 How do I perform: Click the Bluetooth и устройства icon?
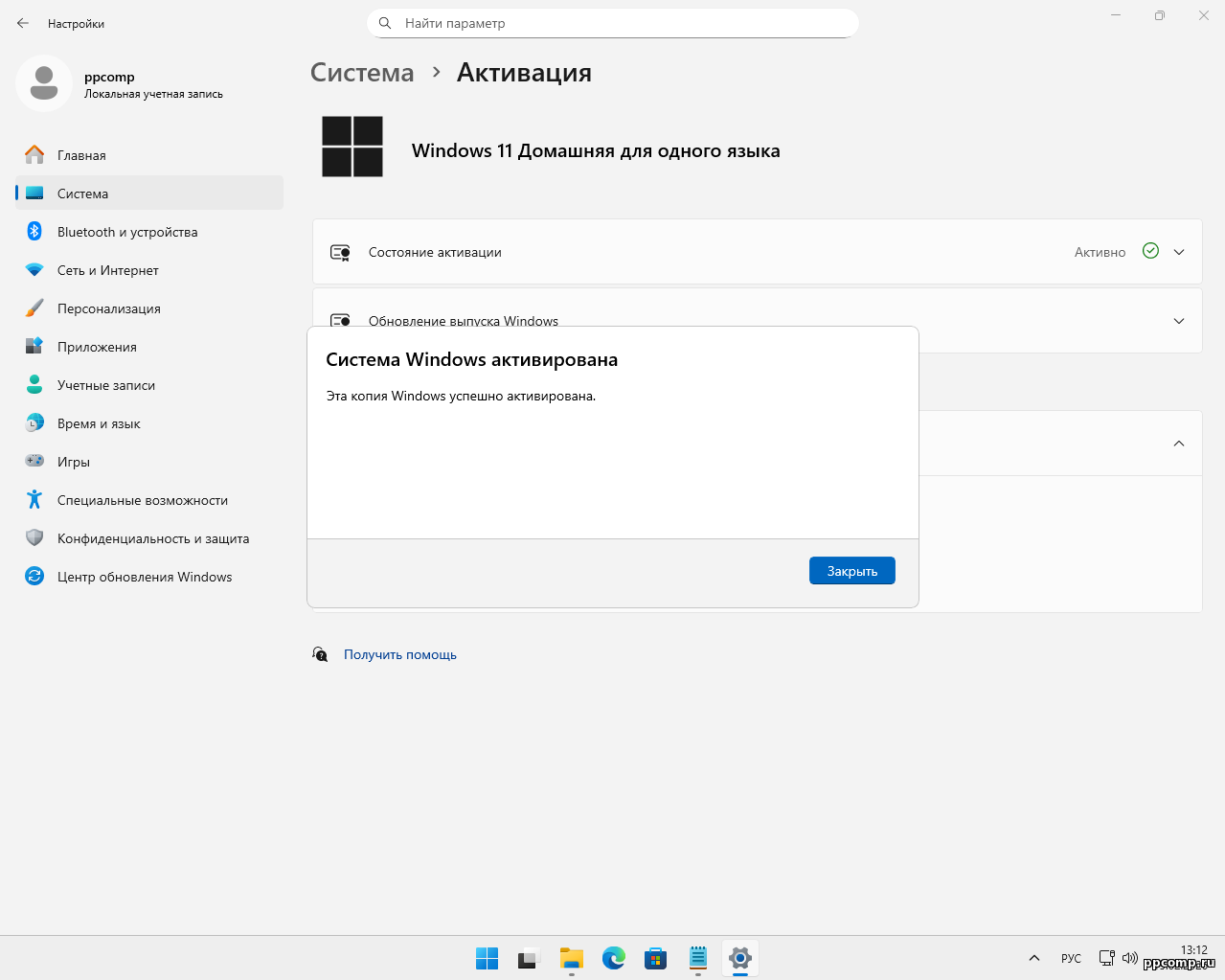click(x=34, y=232)
